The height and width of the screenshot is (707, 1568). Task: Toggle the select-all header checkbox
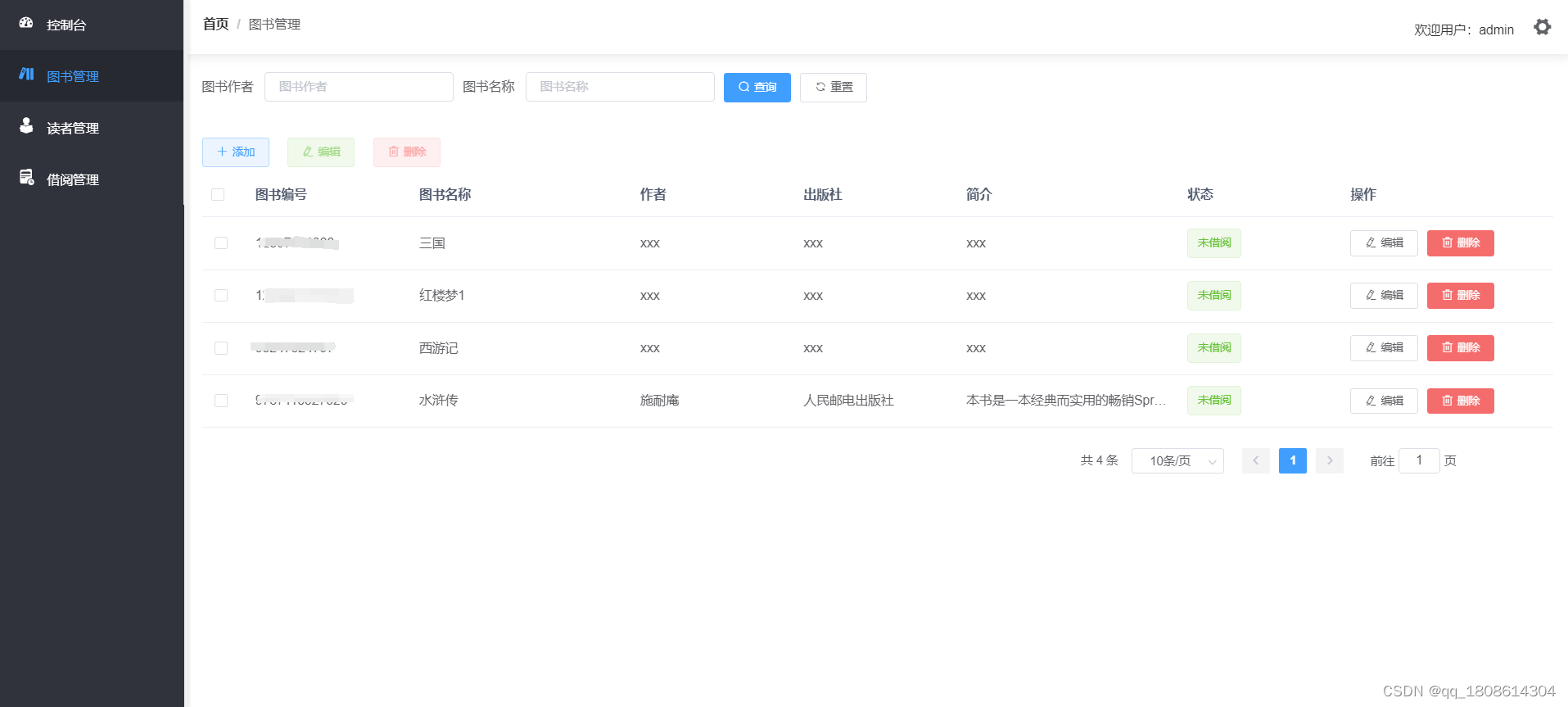tap(218, 195)
